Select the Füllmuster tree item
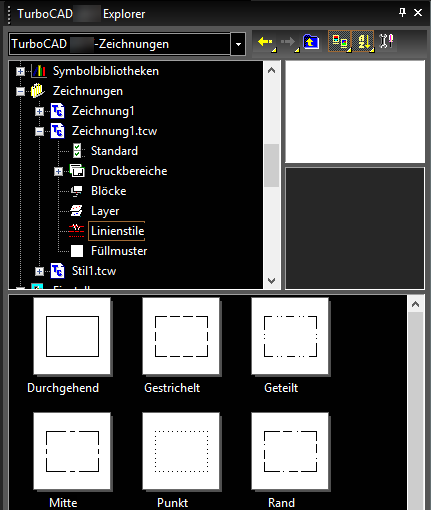This screenshot has width=431, height=510. tap(119, 251)
